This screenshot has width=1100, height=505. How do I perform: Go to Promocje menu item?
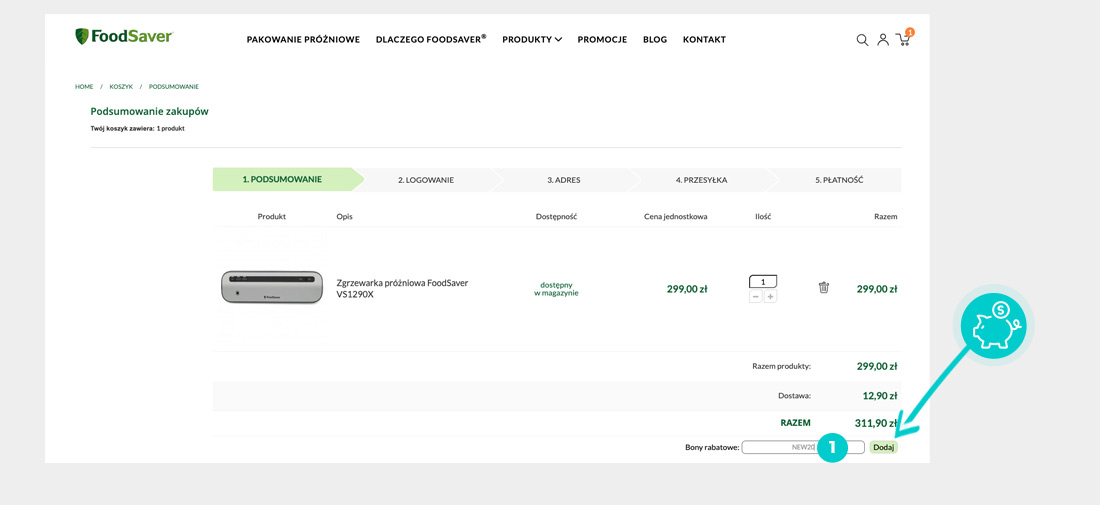pyautogui.click(x=602, y=40)
